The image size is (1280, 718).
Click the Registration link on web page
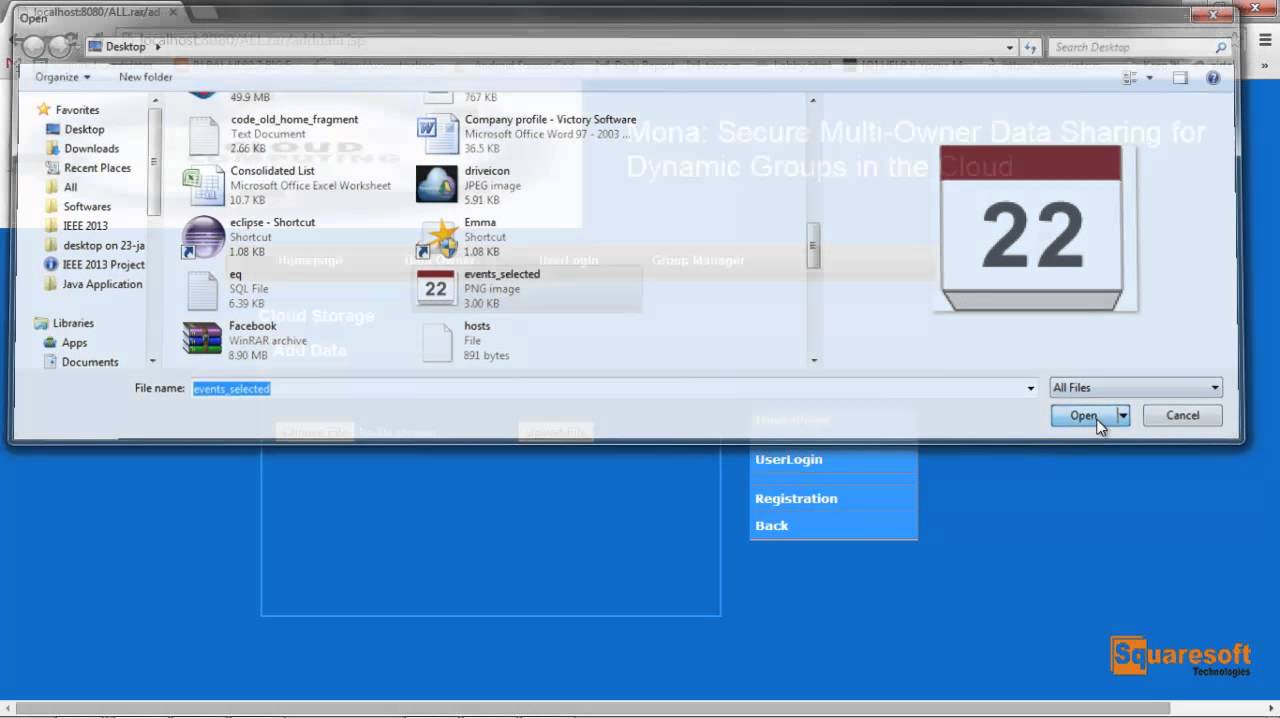click(796, 499)
